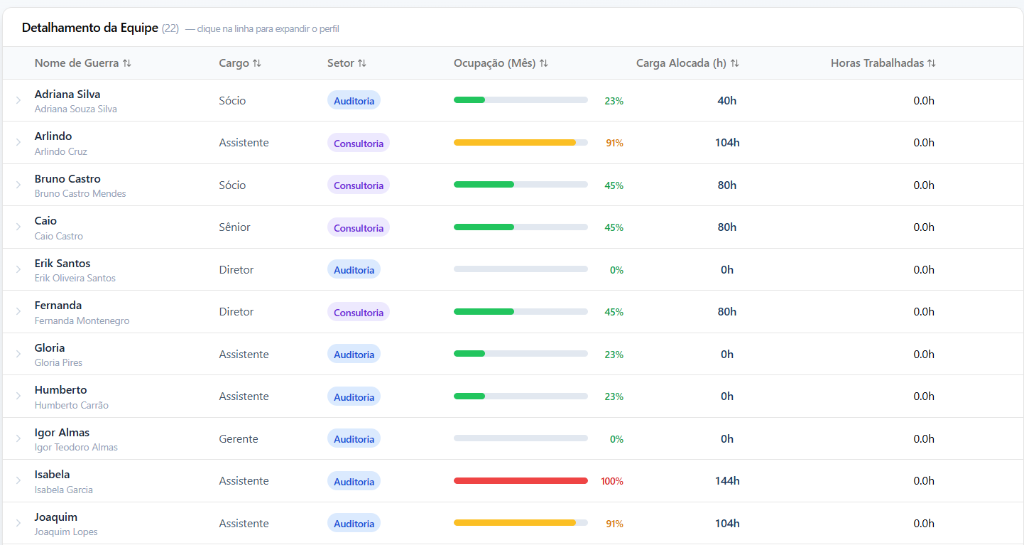The width and height of the screenshot is (1024, 545).
Task: Click Consultoria badge in Fernanda row
Action: point(359,312)
